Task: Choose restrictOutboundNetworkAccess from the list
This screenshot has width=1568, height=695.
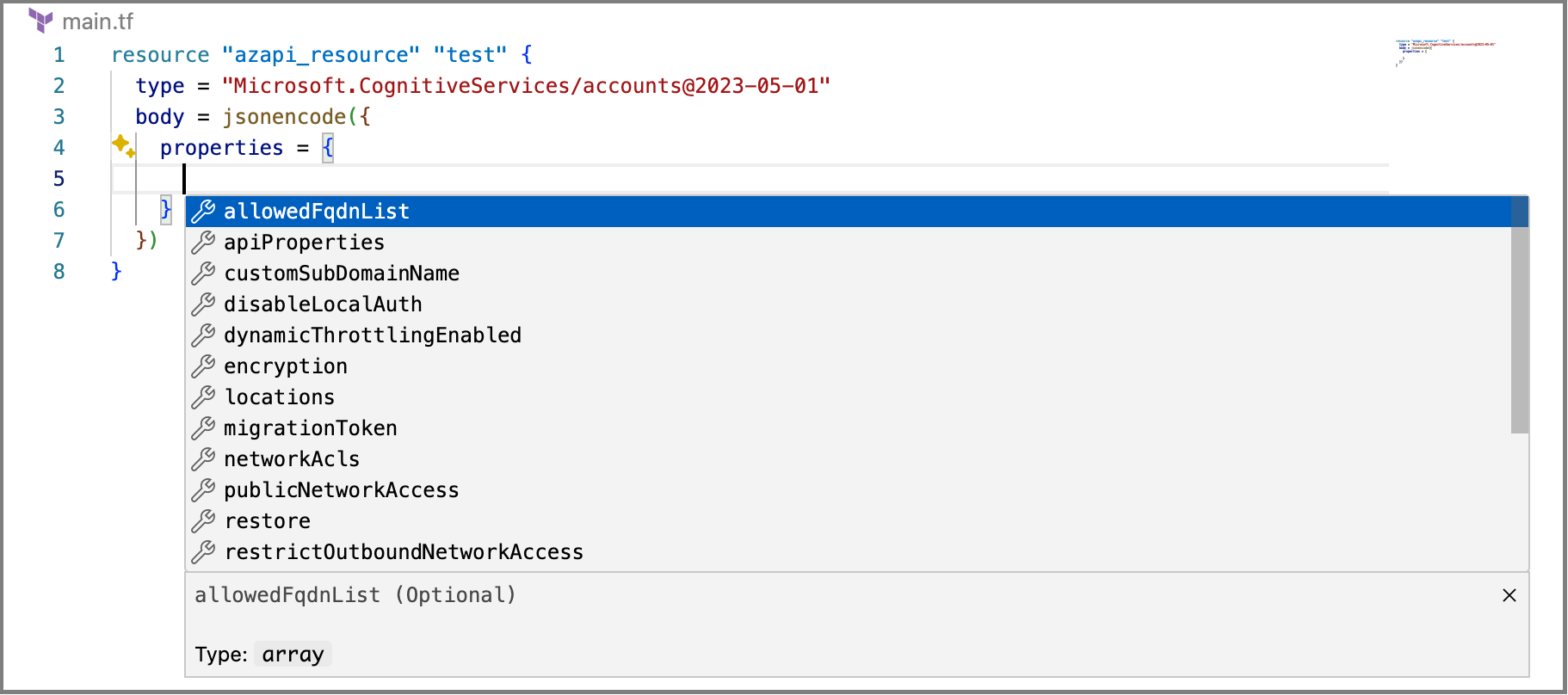Action: point(403,551)
